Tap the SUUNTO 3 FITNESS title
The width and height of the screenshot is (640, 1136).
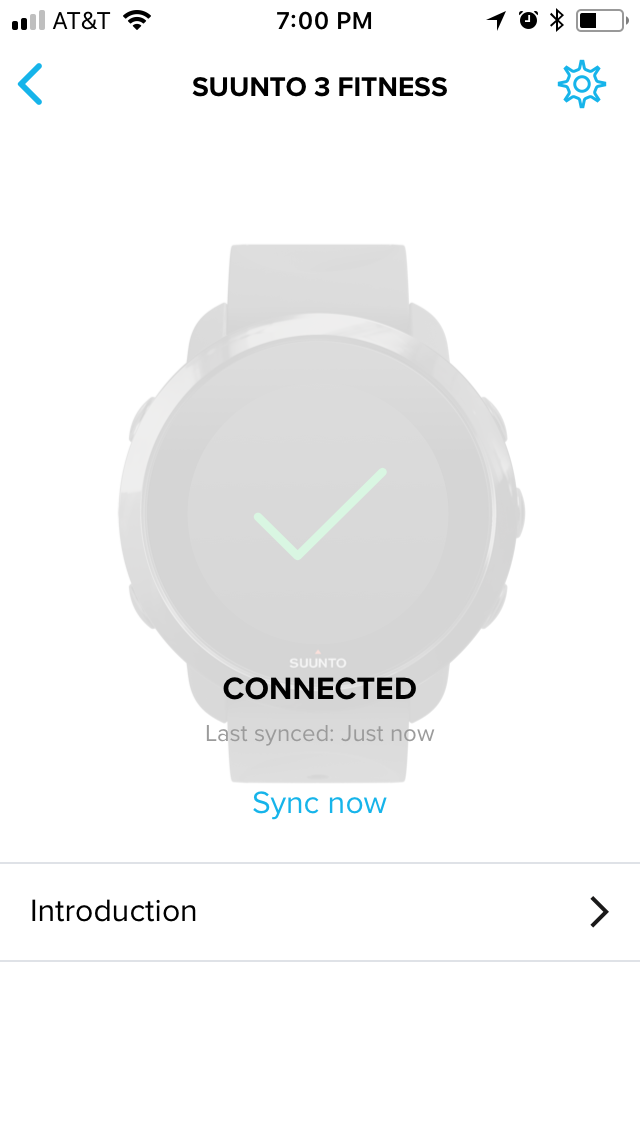(x=320, y=87)
